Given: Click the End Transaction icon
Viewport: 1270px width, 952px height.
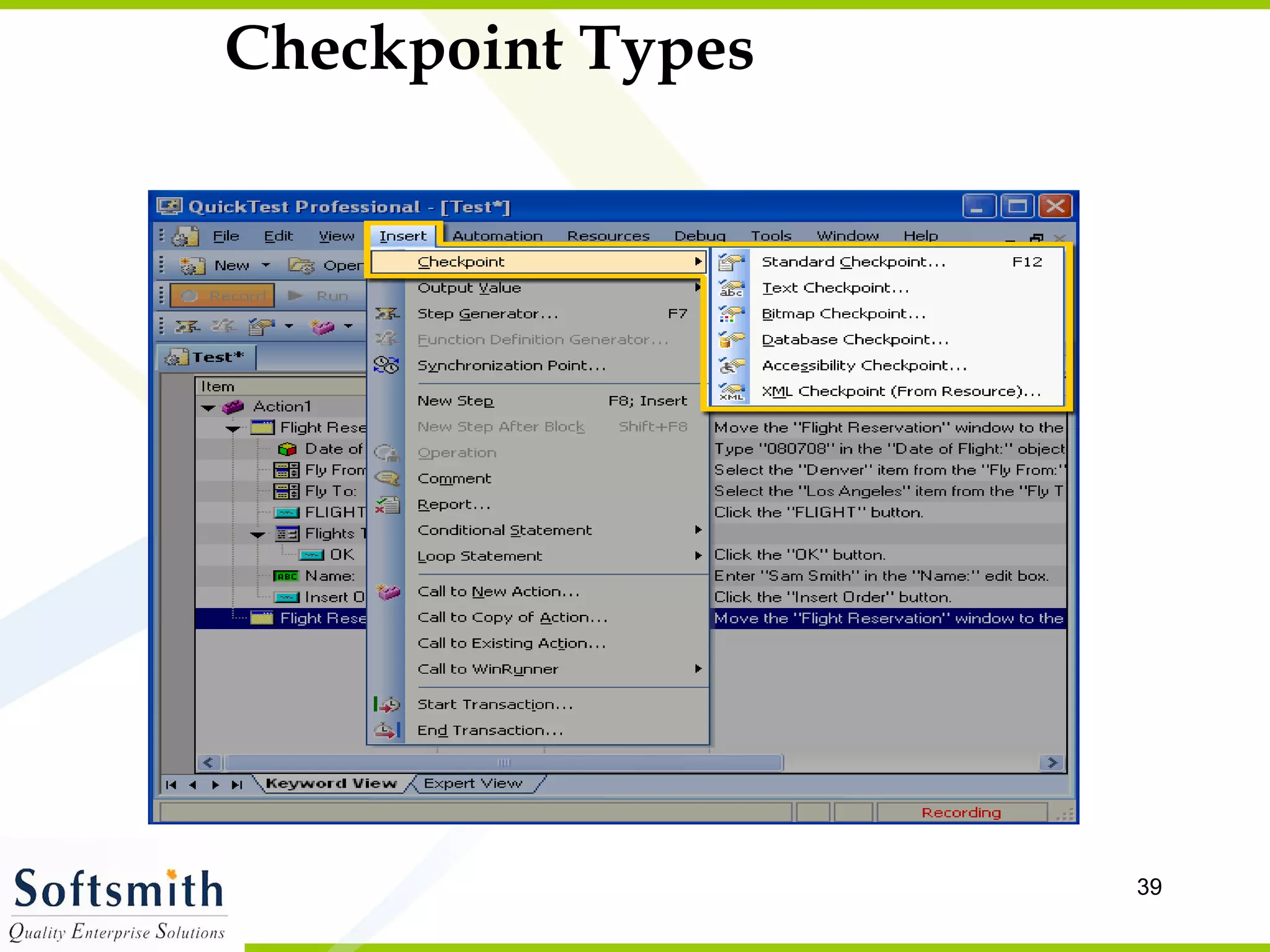Looking at the screenshot, I should pos(387,730).
